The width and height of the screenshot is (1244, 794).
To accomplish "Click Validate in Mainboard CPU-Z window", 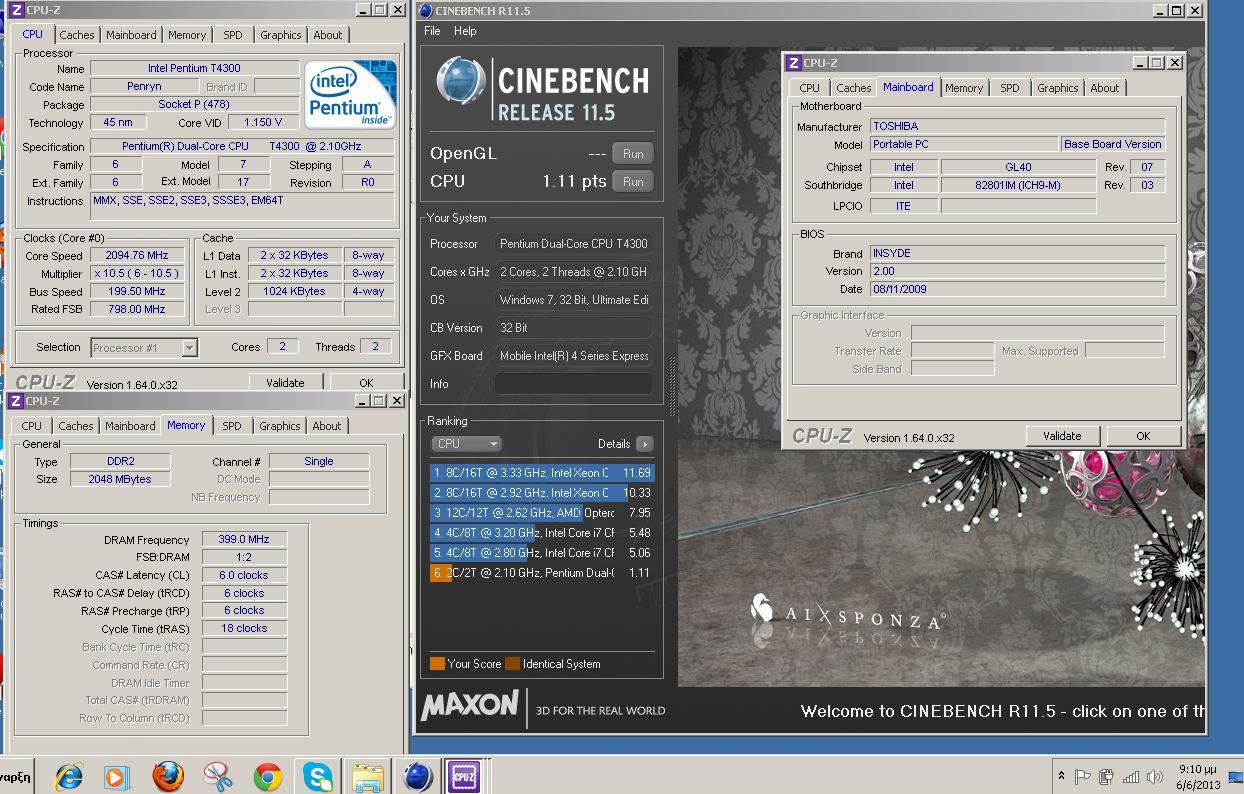I will (x=1062, y=435).
